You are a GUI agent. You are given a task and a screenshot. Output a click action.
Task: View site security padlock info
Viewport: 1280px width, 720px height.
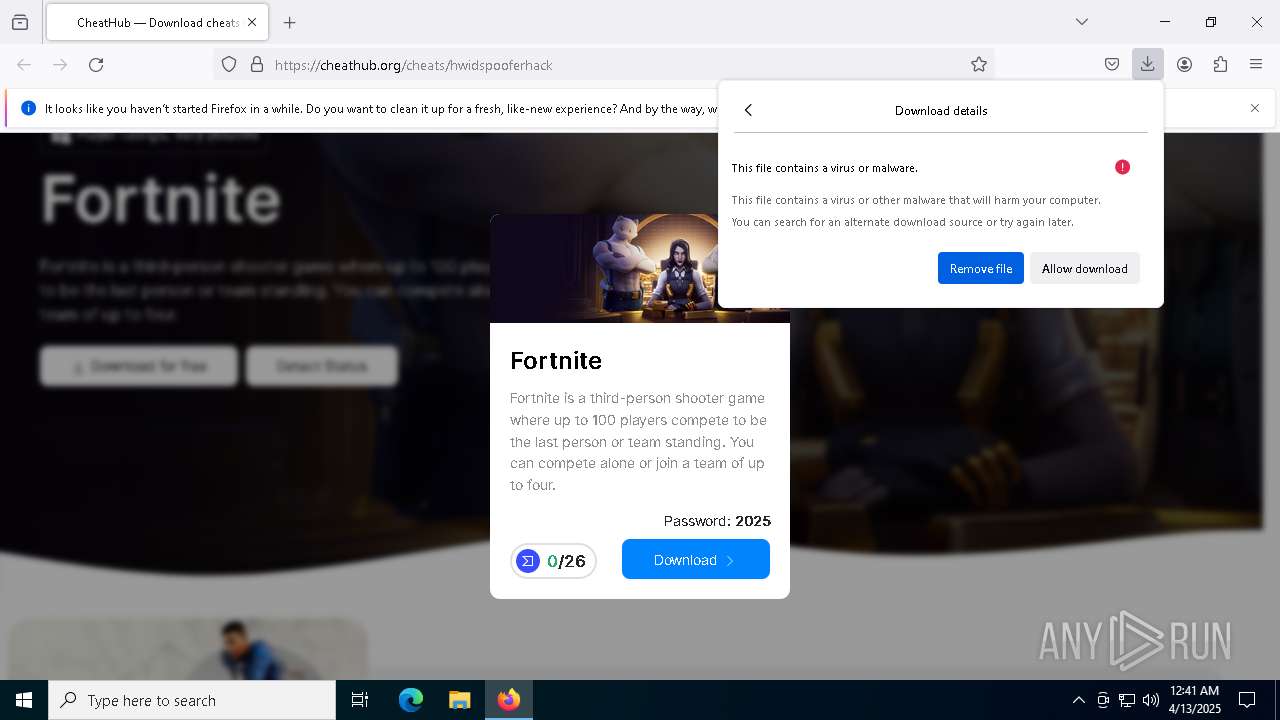pos(257,64)
